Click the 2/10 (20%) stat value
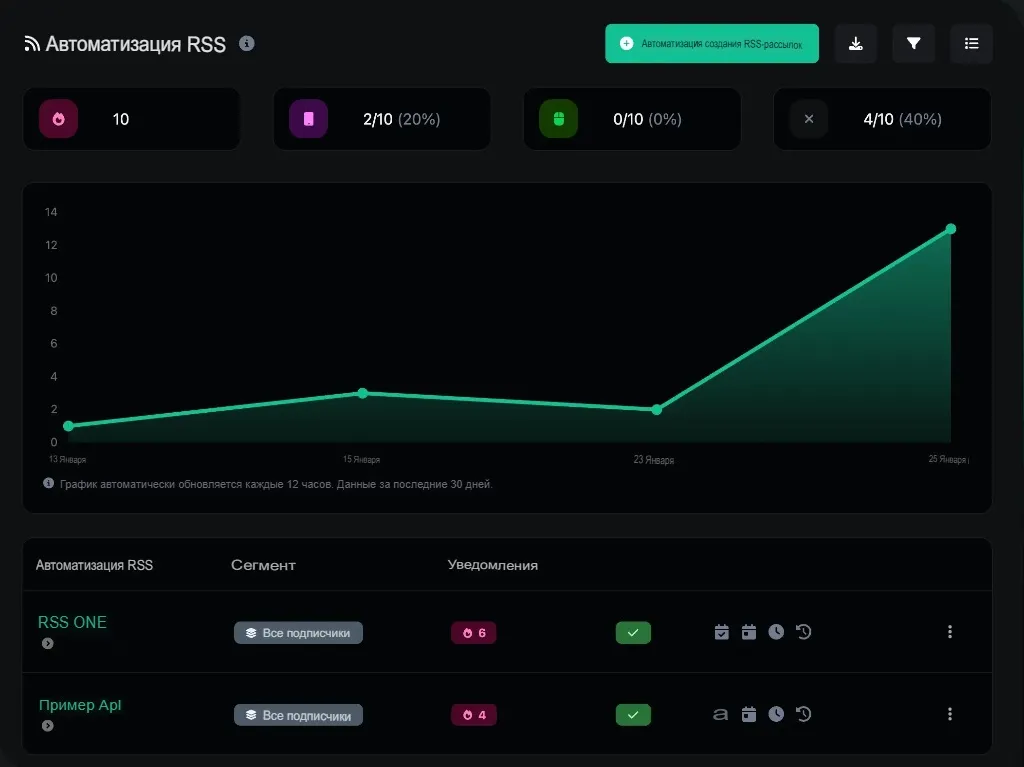 [402, 120]
